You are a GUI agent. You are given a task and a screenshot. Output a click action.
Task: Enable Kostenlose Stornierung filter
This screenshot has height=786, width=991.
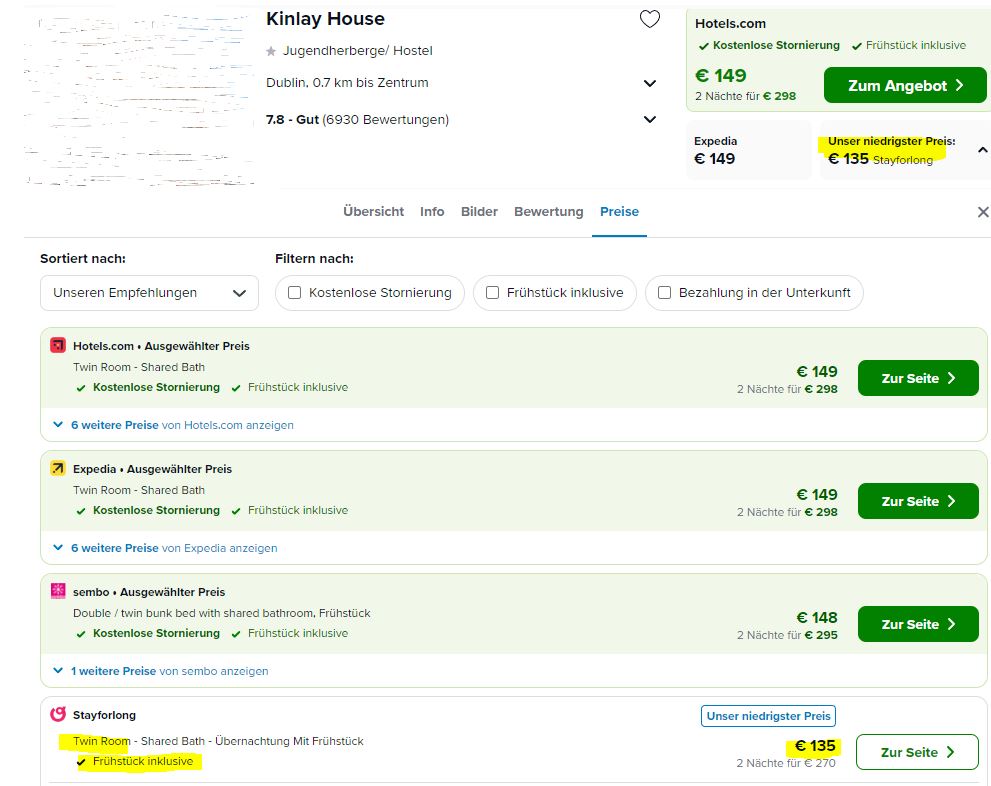click(295, 293)
